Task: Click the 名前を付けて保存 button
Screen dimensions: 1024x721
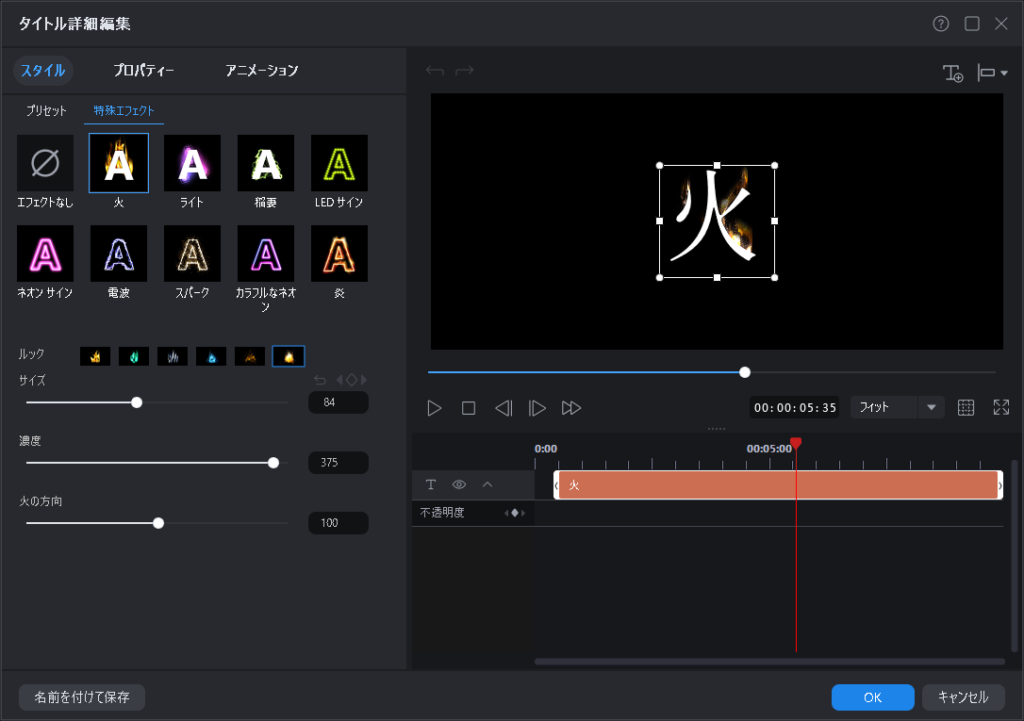Action: pos(82,697)
